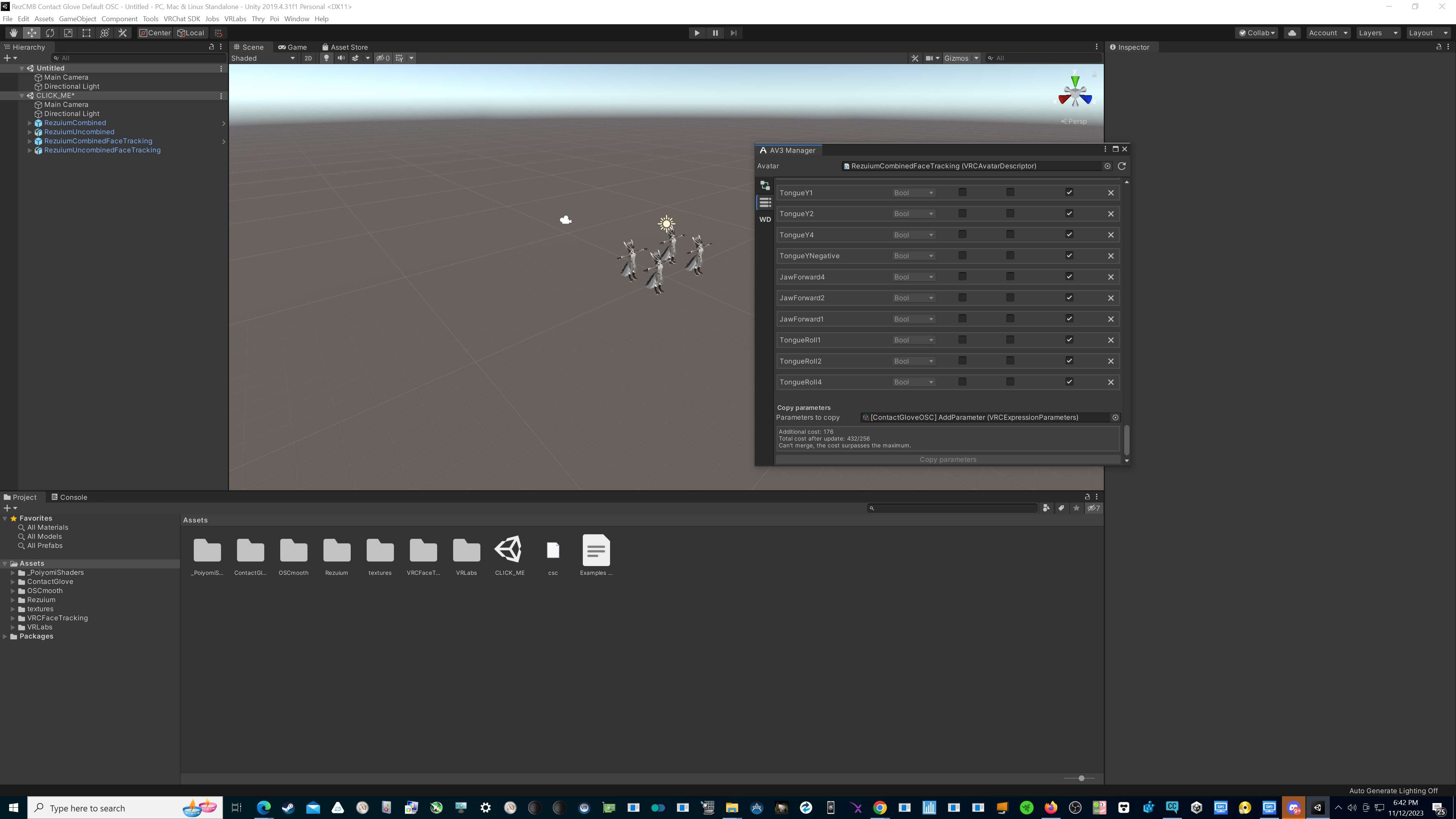Open the WD tab in AV3 Manager
The width and height of the screenshot is (1456, 819).
point(765,219)
